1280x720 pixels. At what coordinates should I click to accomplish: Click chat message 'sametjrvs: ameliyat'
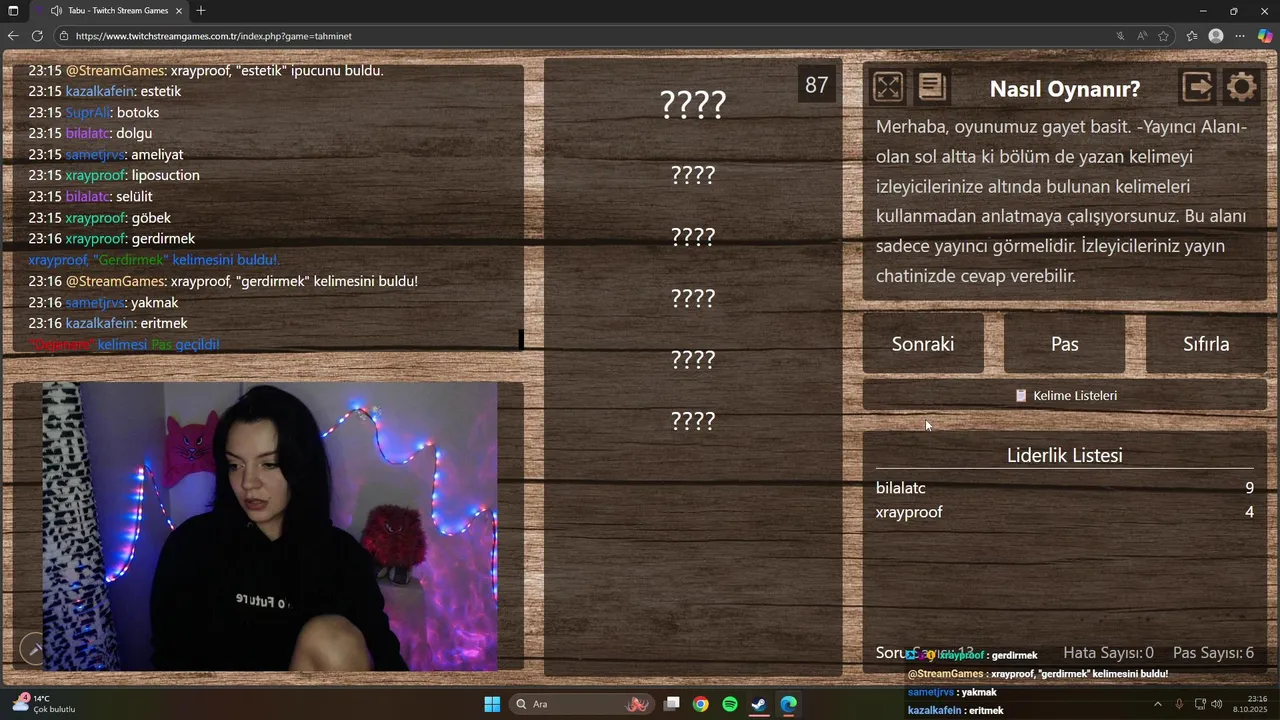click(106, 154)
